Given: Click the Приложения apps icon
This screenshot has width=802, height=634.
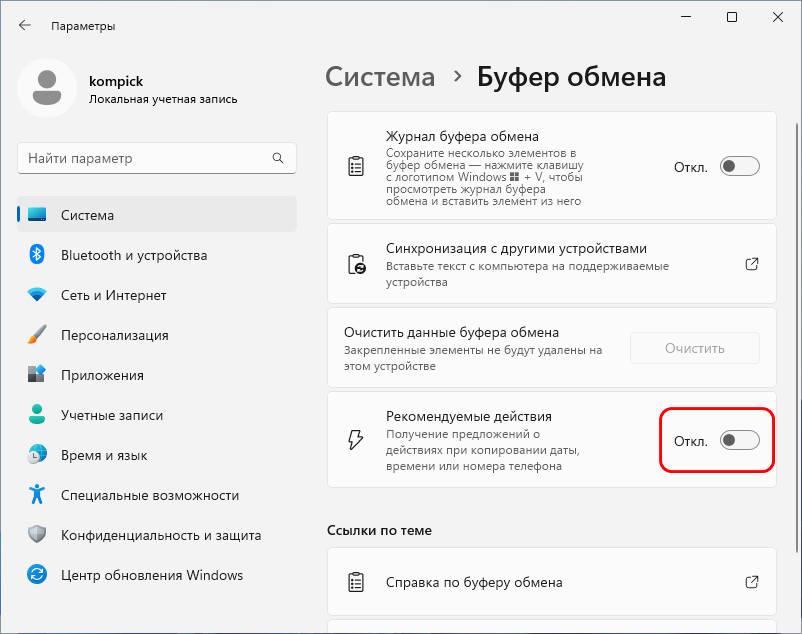Looking at the screenshot, I should 37,374.
